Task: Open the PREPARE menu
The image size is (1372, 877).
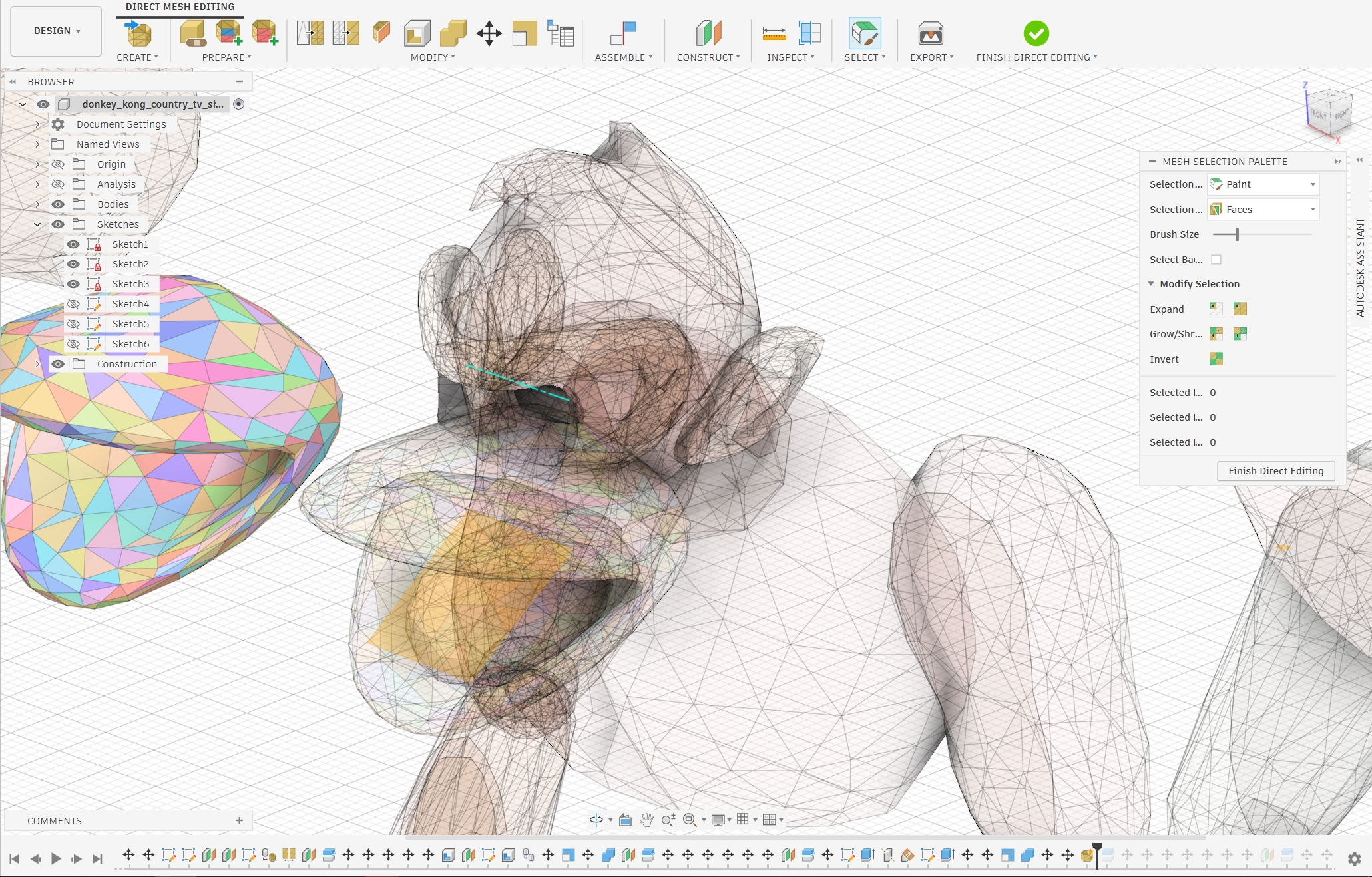Action: (227, 57)
